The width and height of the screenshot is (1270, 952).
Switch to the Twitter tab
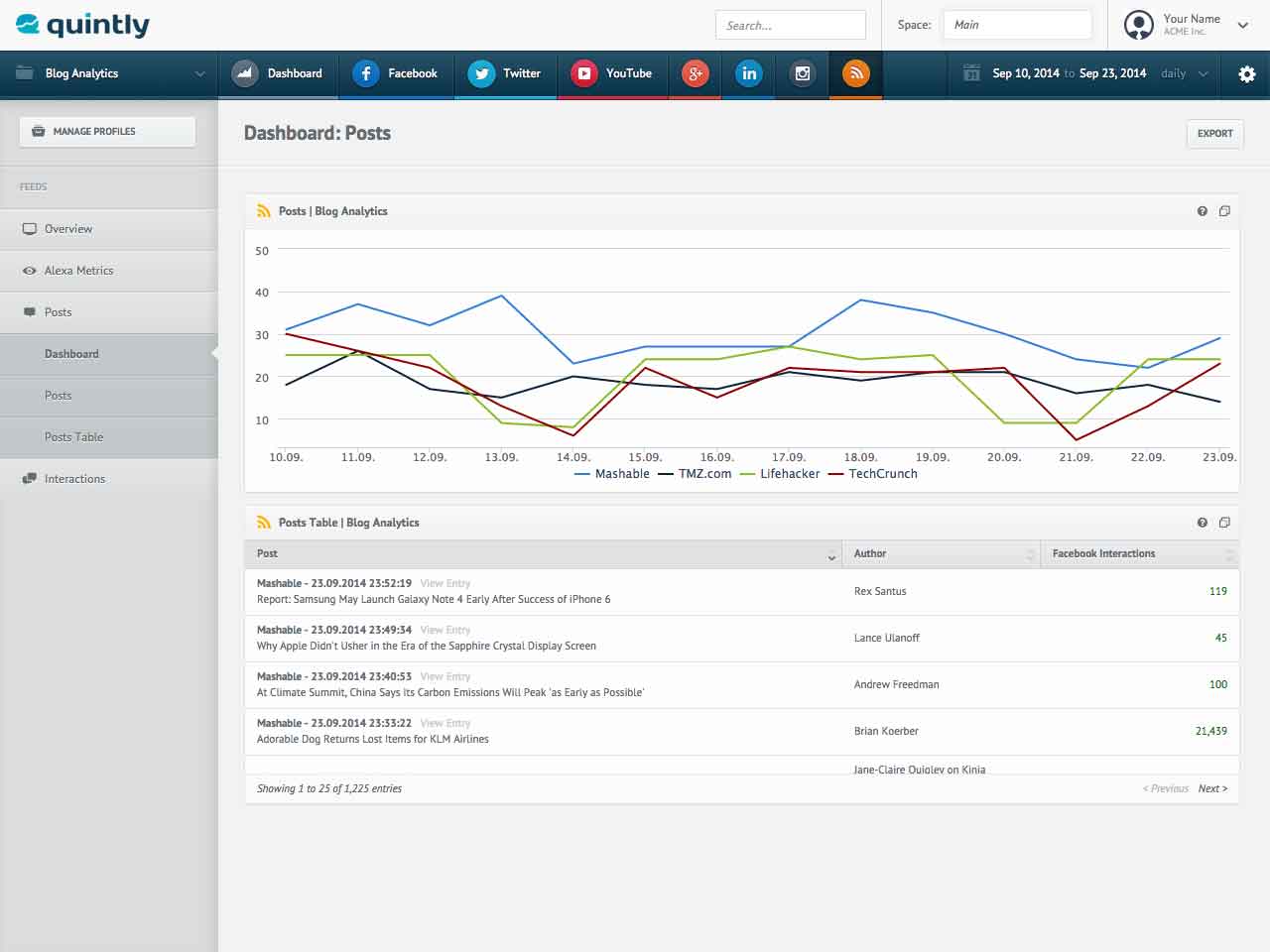[506, 73]
